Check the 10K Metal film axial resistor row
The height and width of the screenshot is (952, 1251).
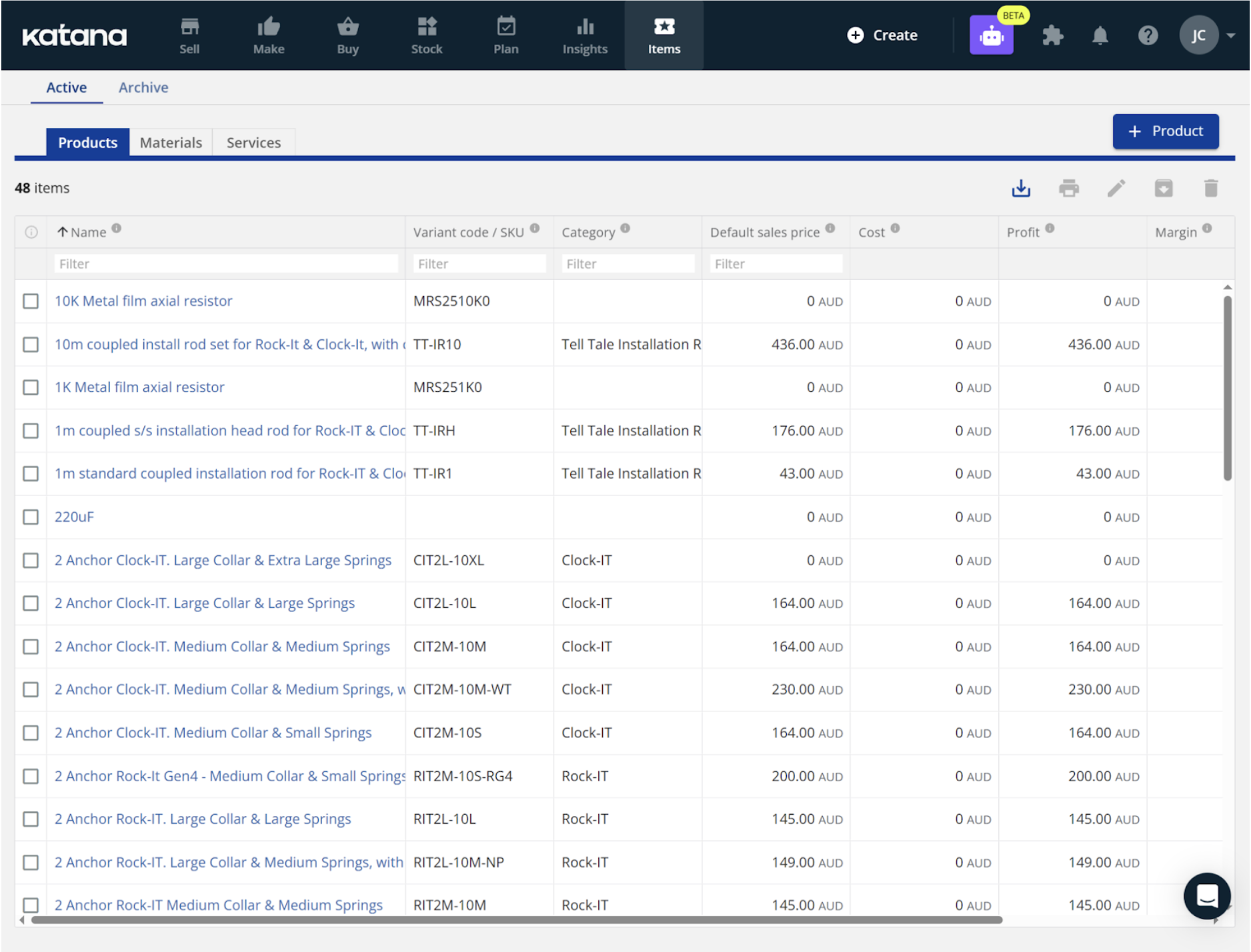click(x=31, y=301)
